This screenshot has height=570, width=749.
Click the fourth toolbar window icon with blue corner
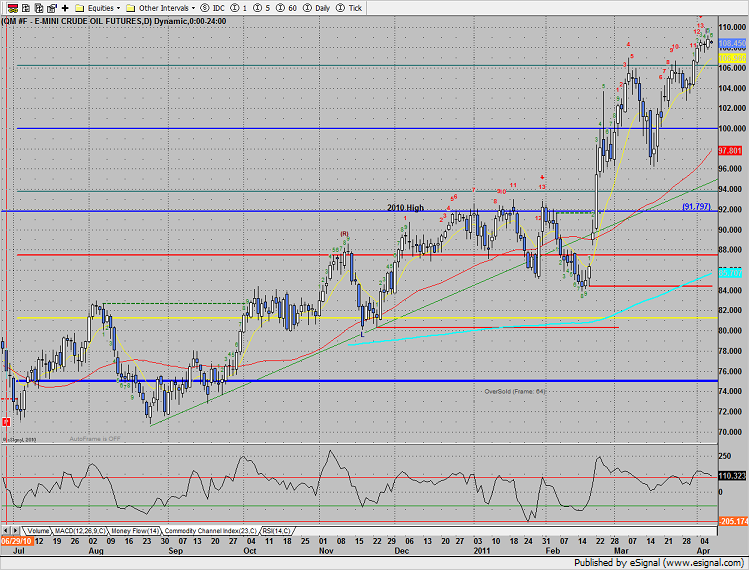[x=52, y=8]
